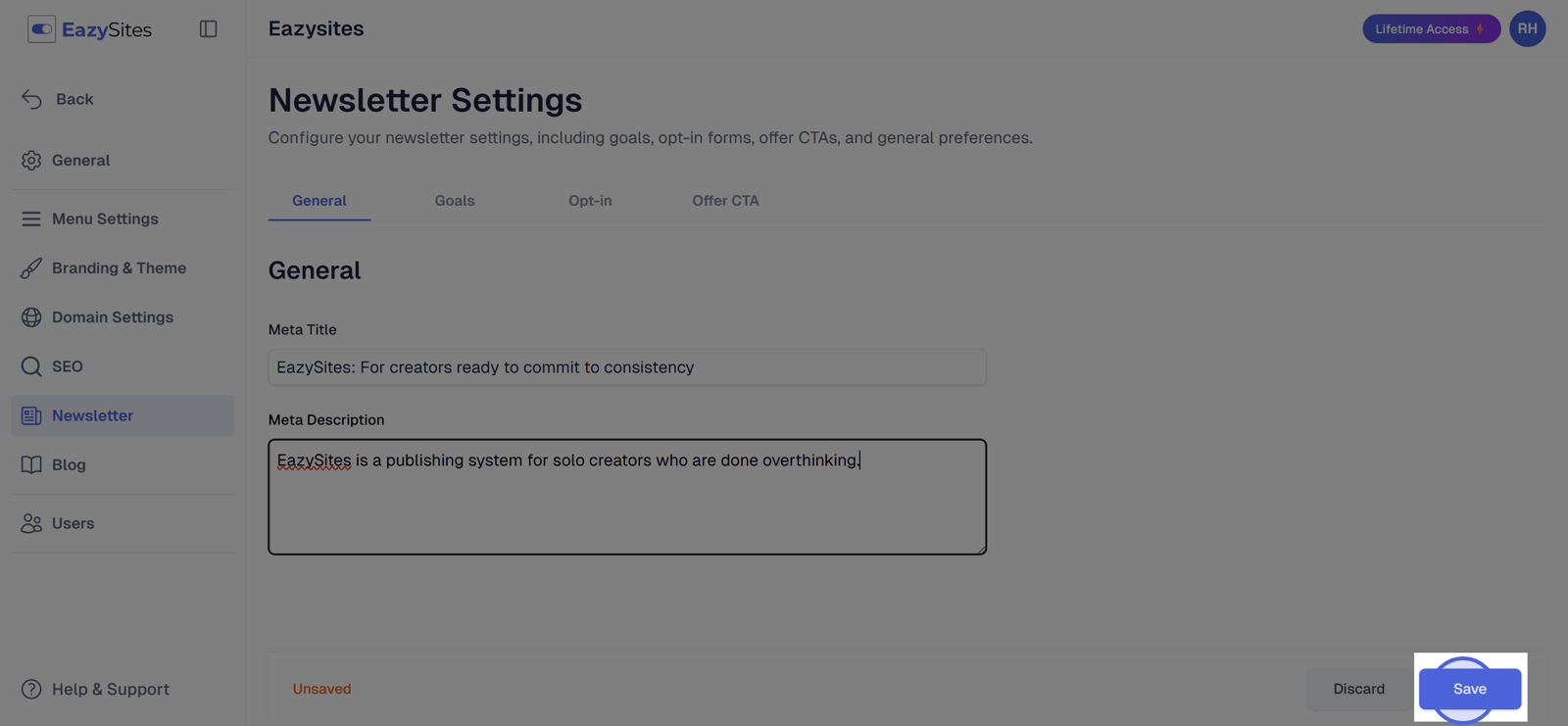Click the EazySites logo icon

pyautogui.click(x=41, y=29)
